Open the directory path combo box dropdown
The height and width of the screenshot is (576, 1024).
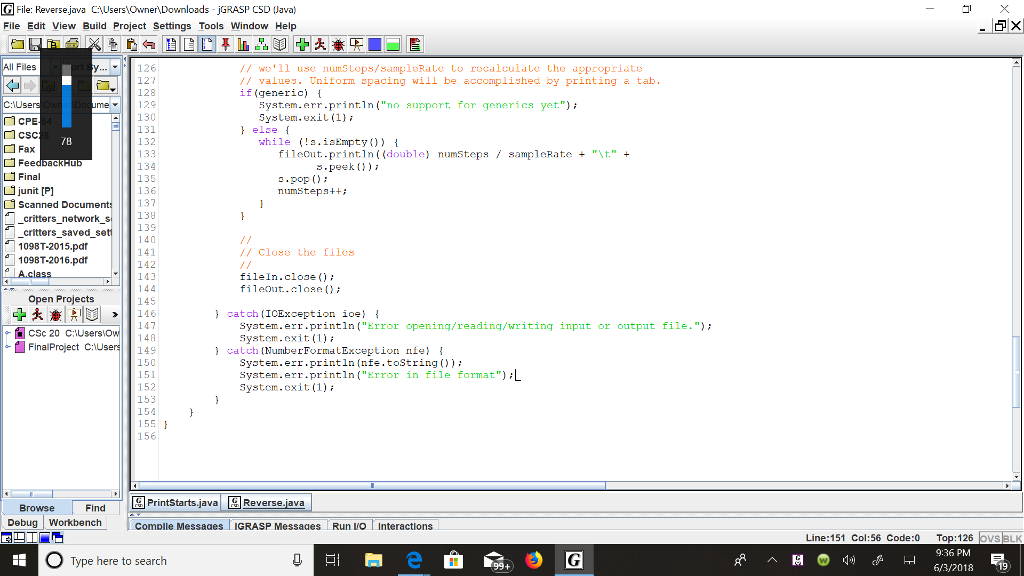tap(113, 104)
